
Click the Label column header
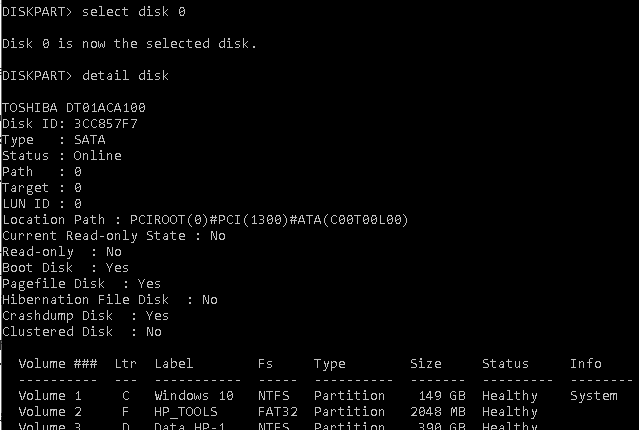click(174, 363)
